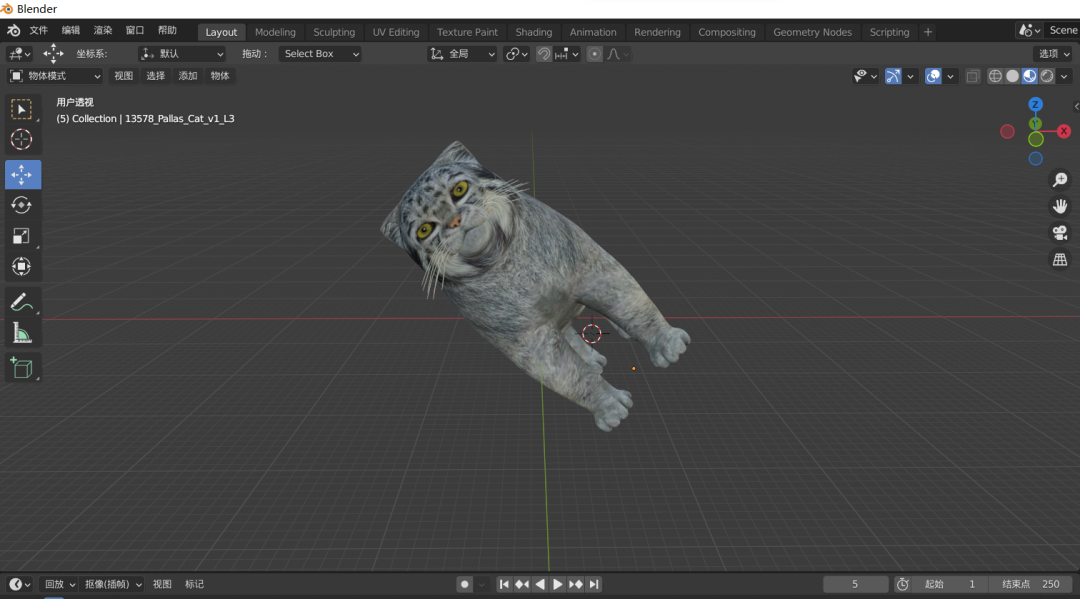Open the 抠像(插帧) keying dropdown

[x=112, y=585]
